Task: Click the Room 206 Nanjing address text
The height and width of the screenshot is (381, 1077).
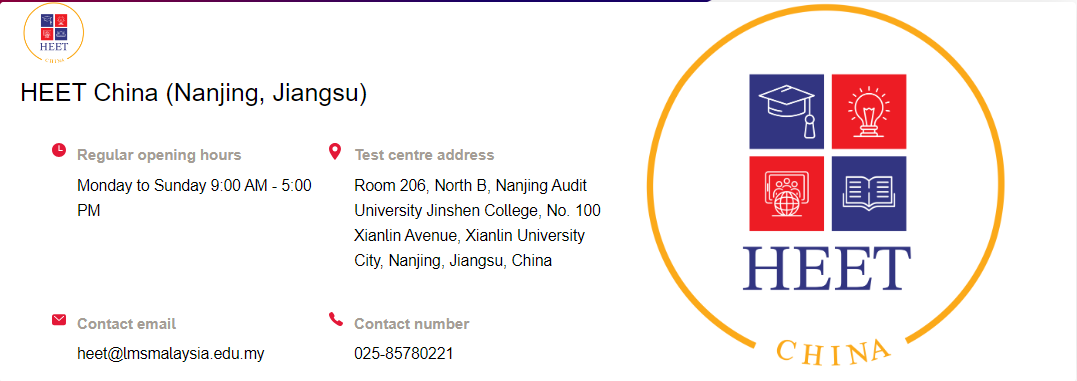Action: tap(477, 223)
